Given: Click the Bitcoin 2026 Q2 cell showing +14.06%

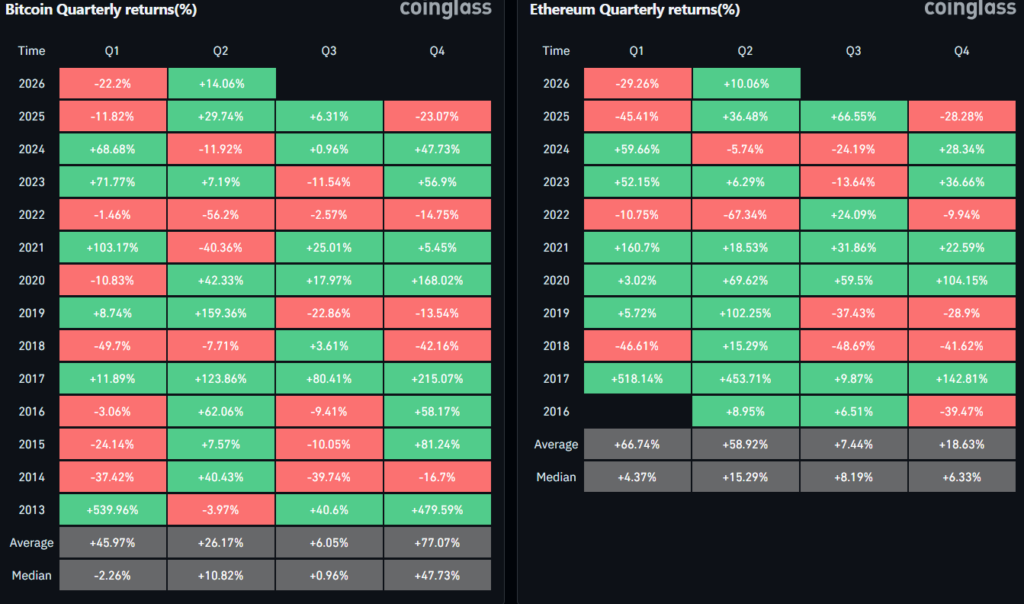Looking at the screenshot, I should (221, 83).
